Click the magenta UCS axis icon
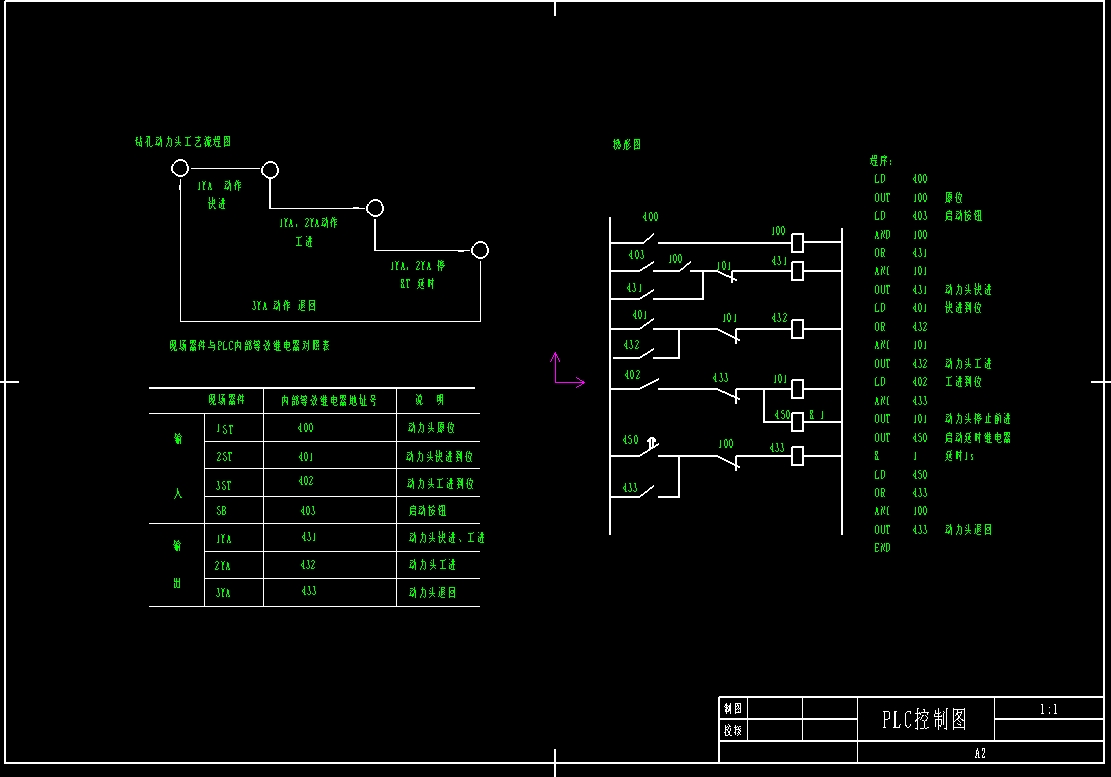 pos(568,370)
